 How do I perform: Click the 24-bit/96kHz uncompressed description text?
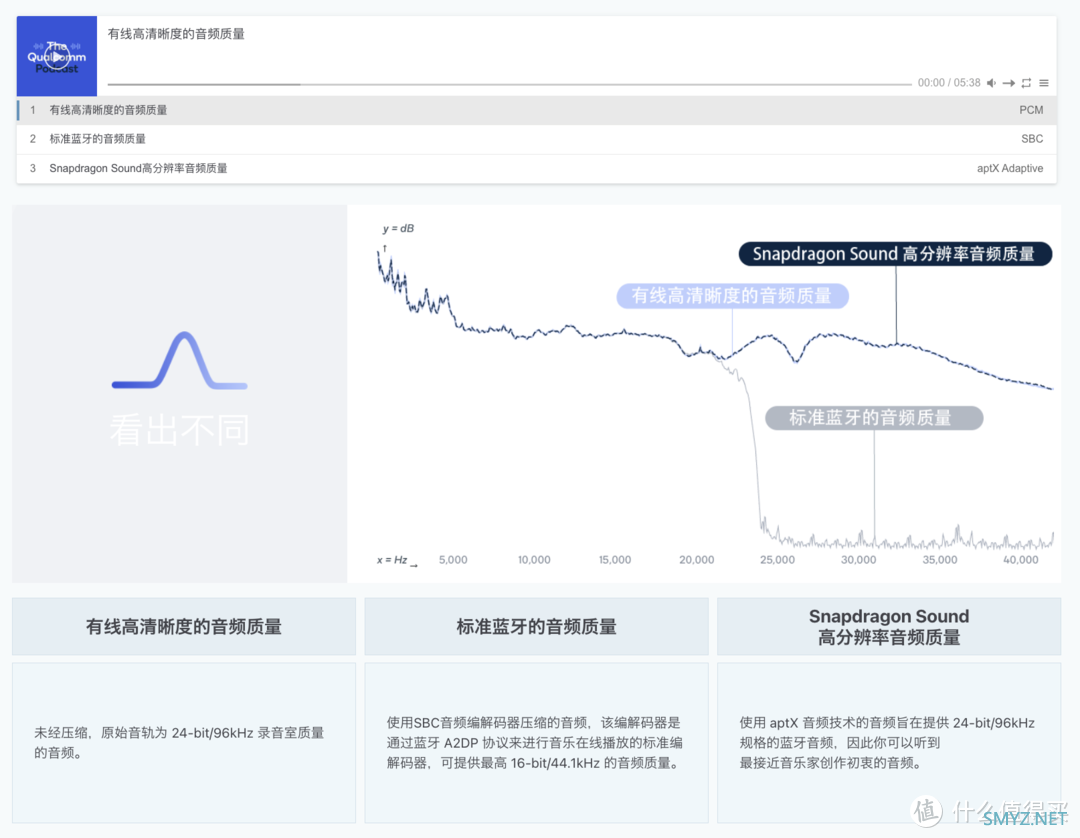[179, 743]
